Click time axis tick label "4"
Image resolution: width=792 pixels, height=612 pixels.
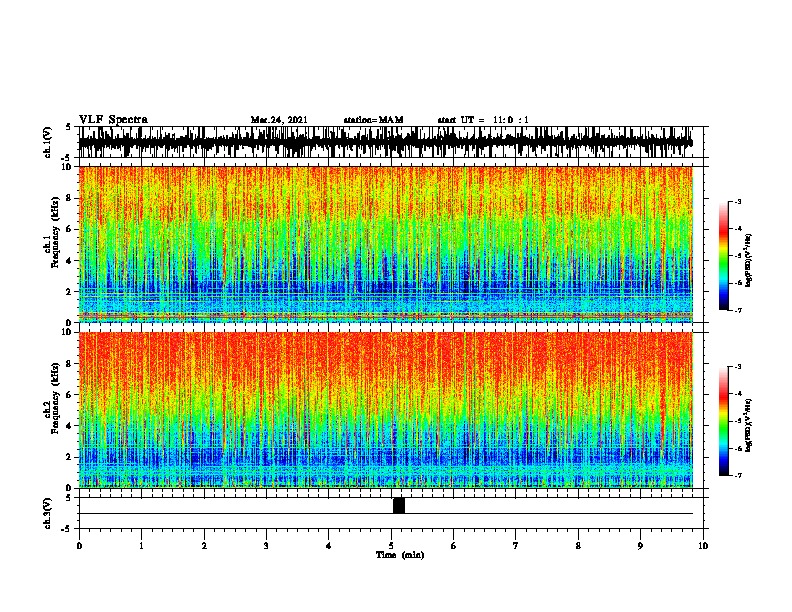[x=328, y=546]
